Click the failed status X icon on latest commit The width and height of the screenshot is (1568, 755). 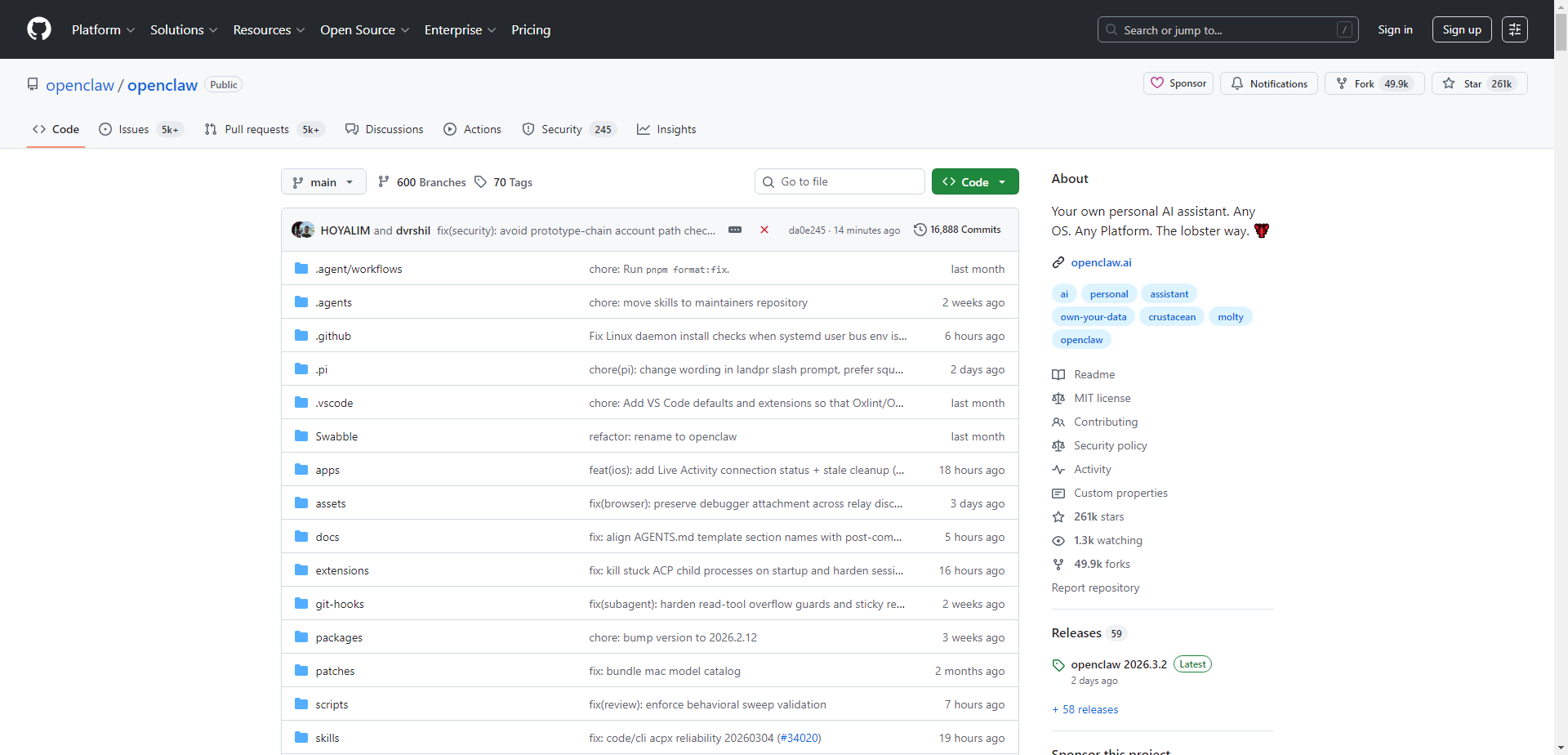[x=764, y=230]
